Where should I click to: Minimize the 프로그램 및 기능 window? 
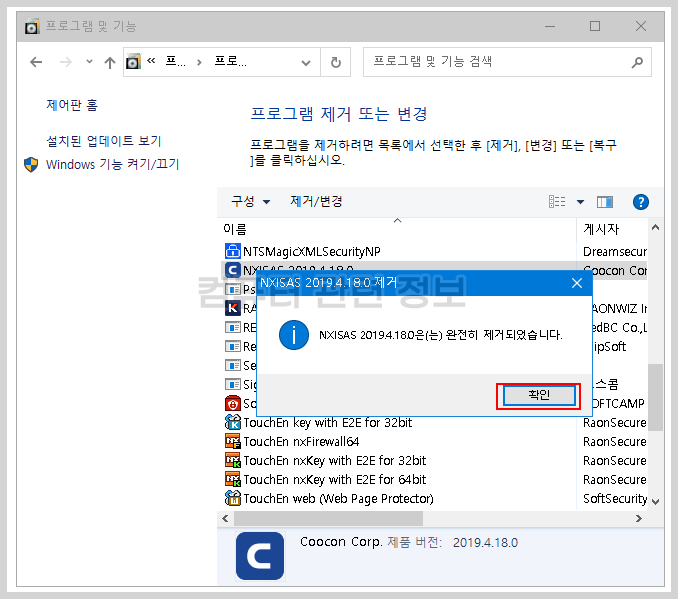[550, 27]
